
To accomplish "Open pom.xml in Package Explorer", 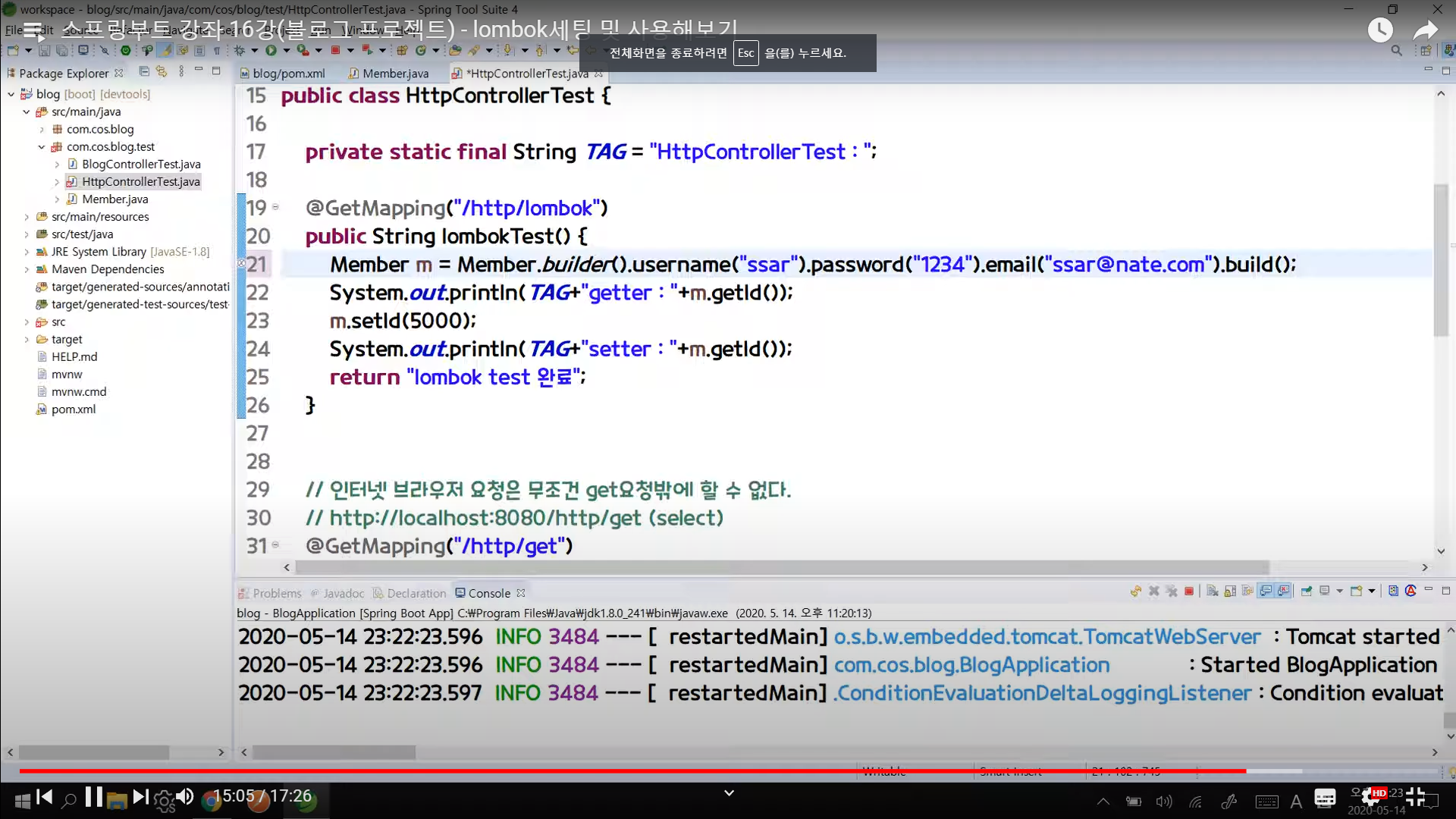I will point(74,409).
